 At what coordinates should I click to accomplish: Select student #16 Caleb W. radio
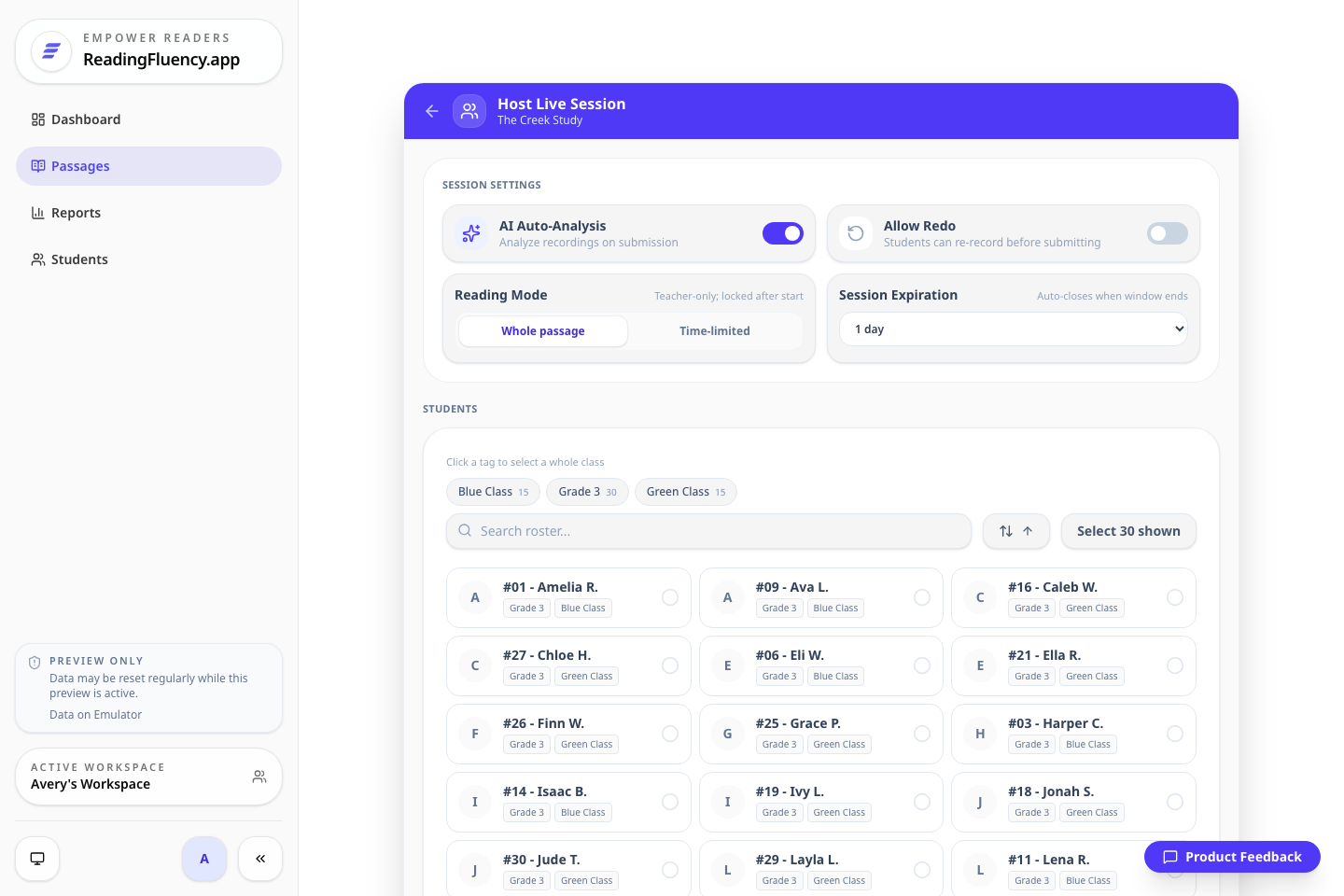coord(1175,597)
